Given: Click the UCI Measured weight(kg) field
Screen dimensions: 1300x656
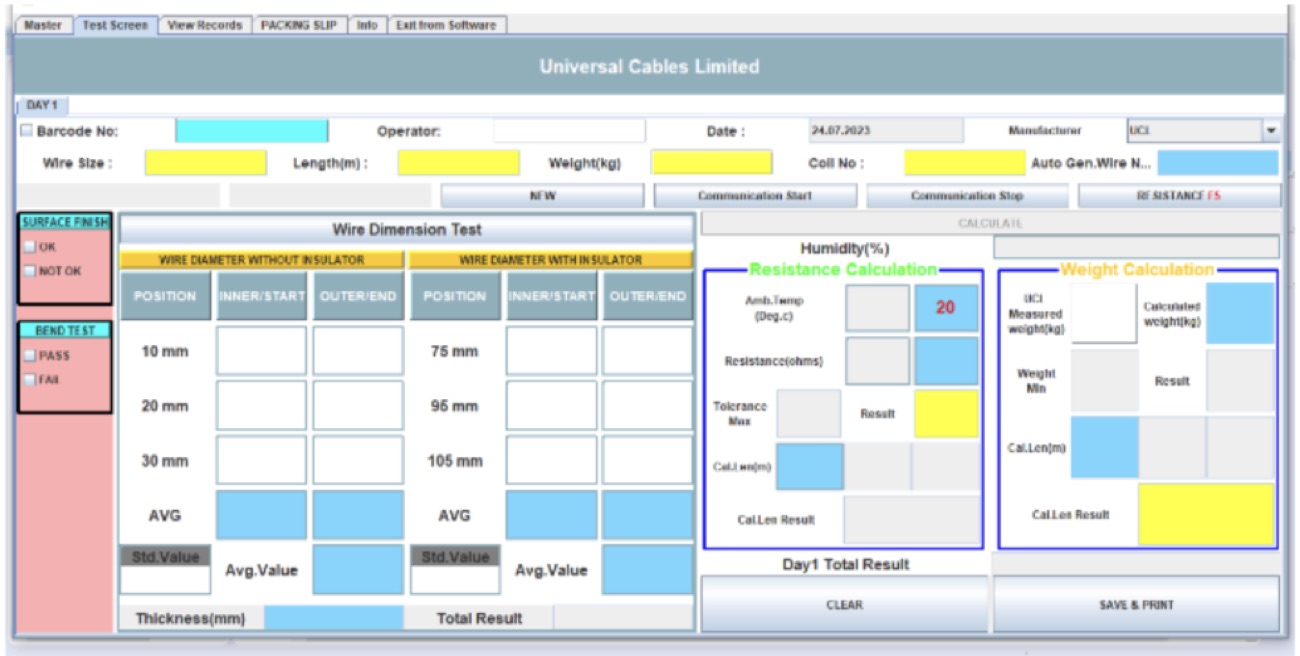Looking at the screenshot, I should coord(1104,313).
